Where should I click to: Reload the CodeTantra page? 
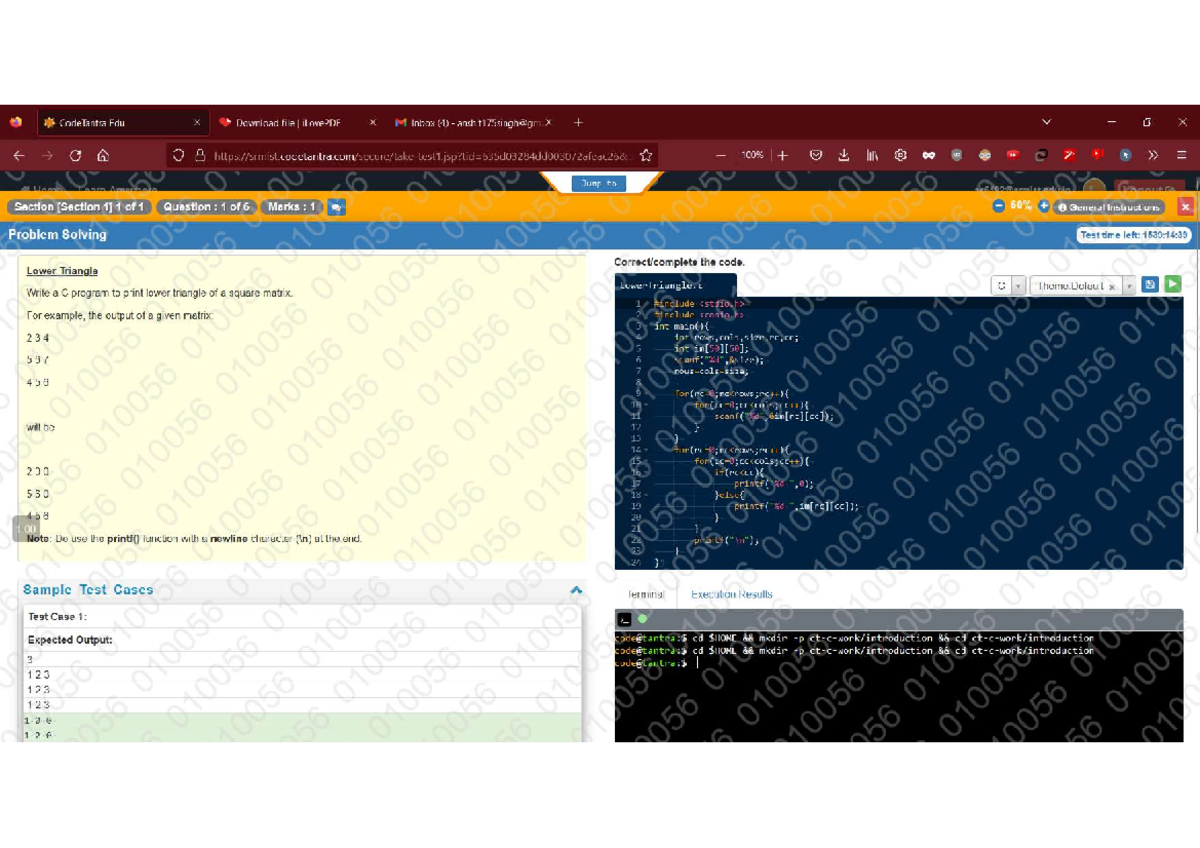[x=75, y=155]
